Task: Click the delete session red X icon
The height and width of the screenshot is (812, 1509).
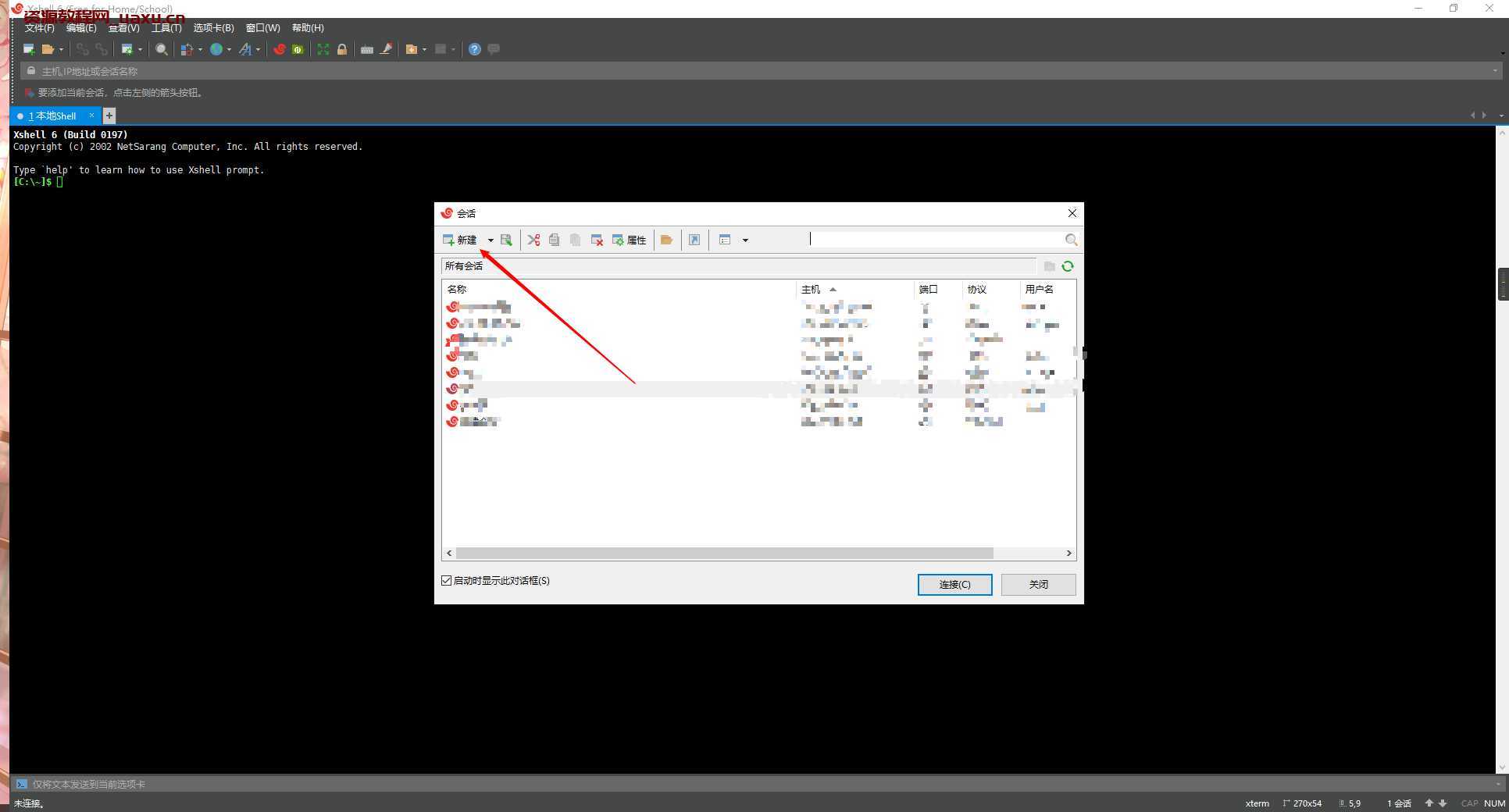Action: [597, 240]
